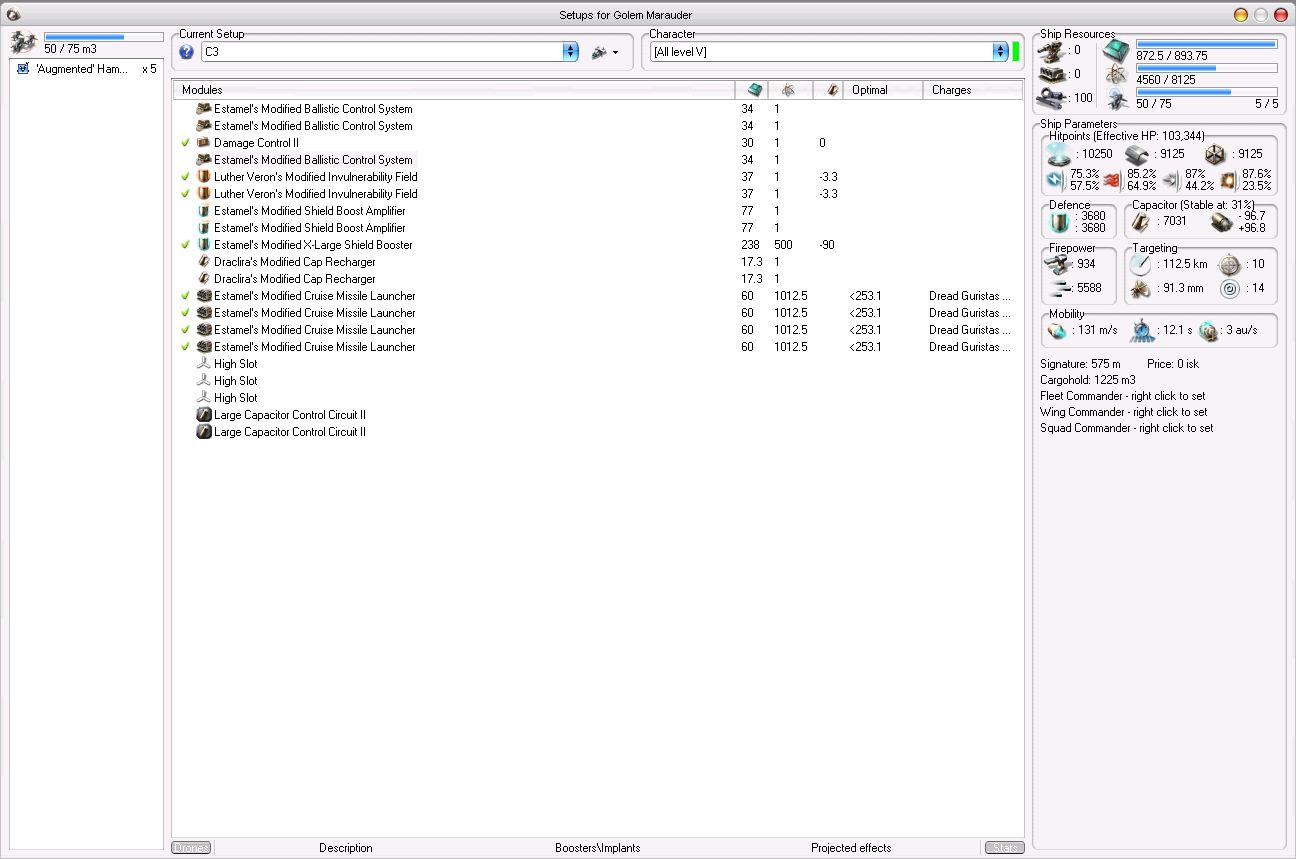This screenshot has width=1296, height=859.
Task: Click the powergrid icon beside 4560 / 8125
Action: click(1116, 75)
